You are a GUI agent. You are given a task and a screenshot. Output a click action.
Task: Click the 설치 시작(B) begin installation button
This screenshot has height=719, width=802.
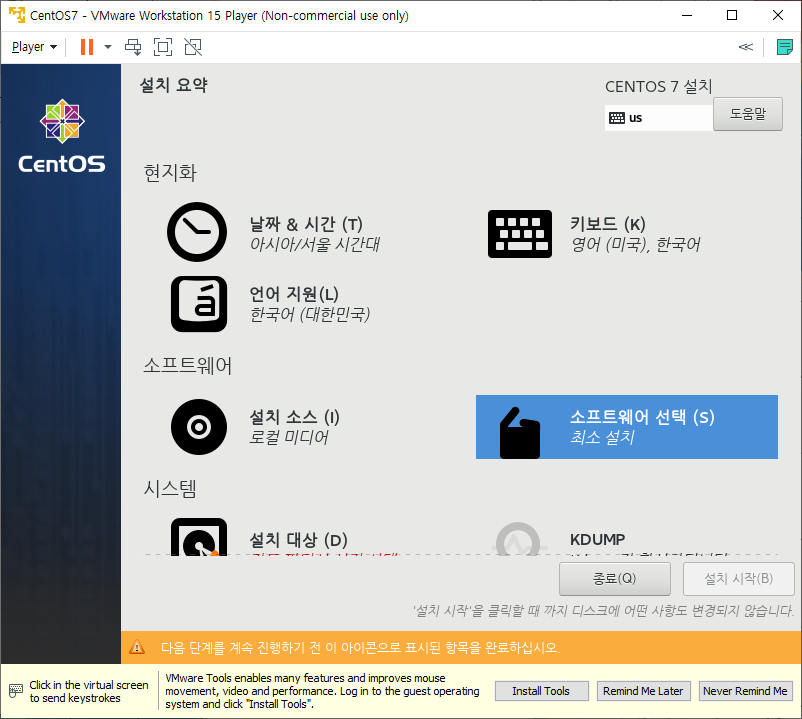pyautogui.click(x=738, y=579)
